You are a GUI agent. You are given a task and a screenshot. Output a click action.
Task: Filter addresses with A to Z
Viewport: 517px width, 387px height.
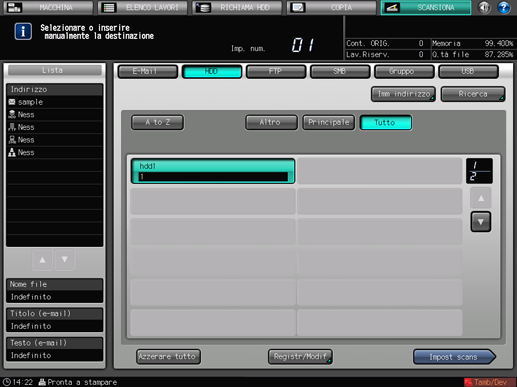[157, 122]
